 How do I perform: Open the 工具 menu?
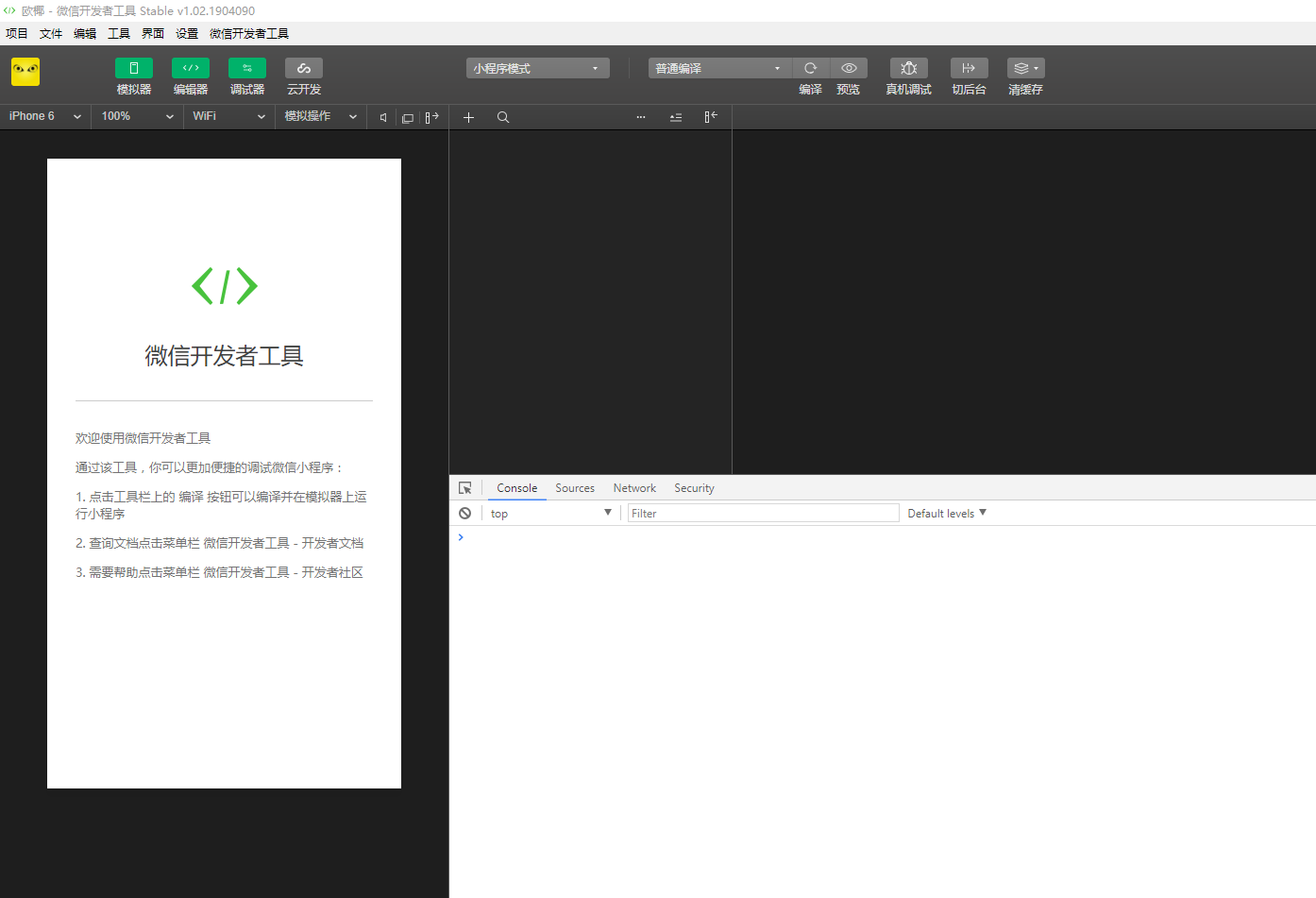pyautogui.click(x=119, y=33)
